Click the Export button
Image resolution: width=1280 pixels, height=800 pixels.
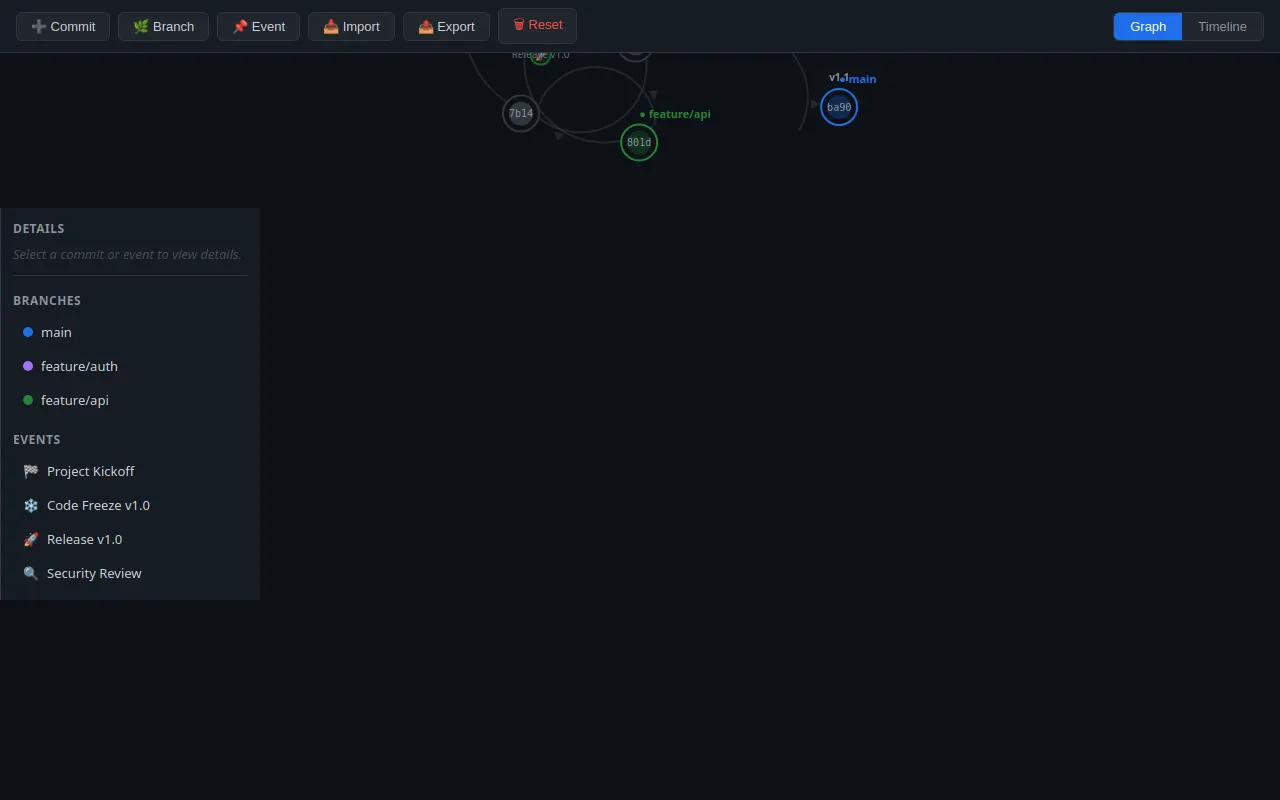click(x=446, y=27)
